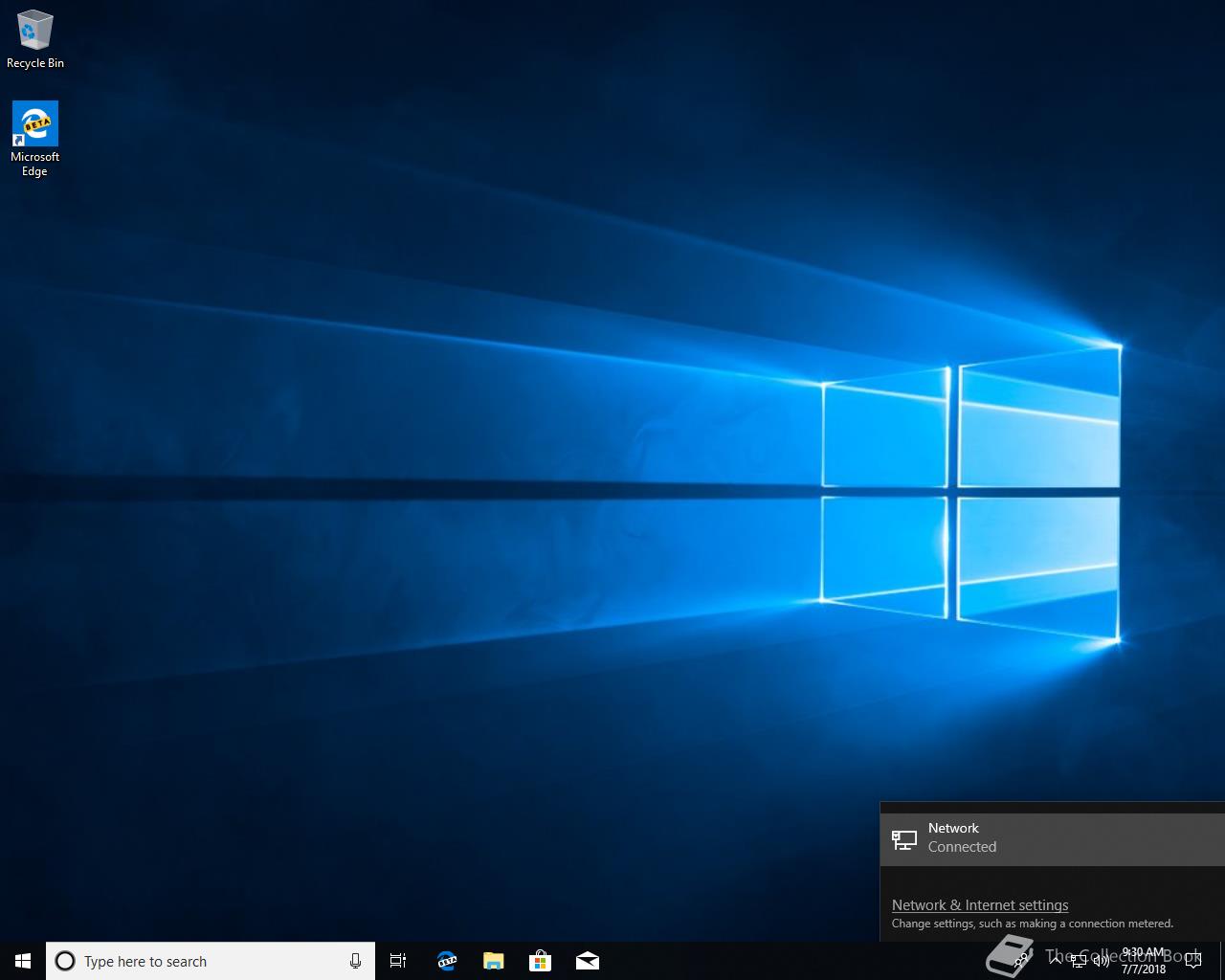This screenshot has width=1225, height=980.
Task: Open File Explorer from the taskbar
Action: point(493,961)
